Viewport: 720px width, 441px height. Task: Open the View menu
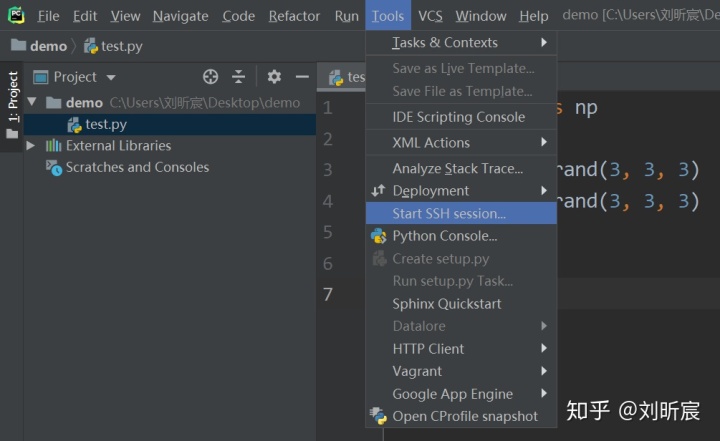pos(125,16)
